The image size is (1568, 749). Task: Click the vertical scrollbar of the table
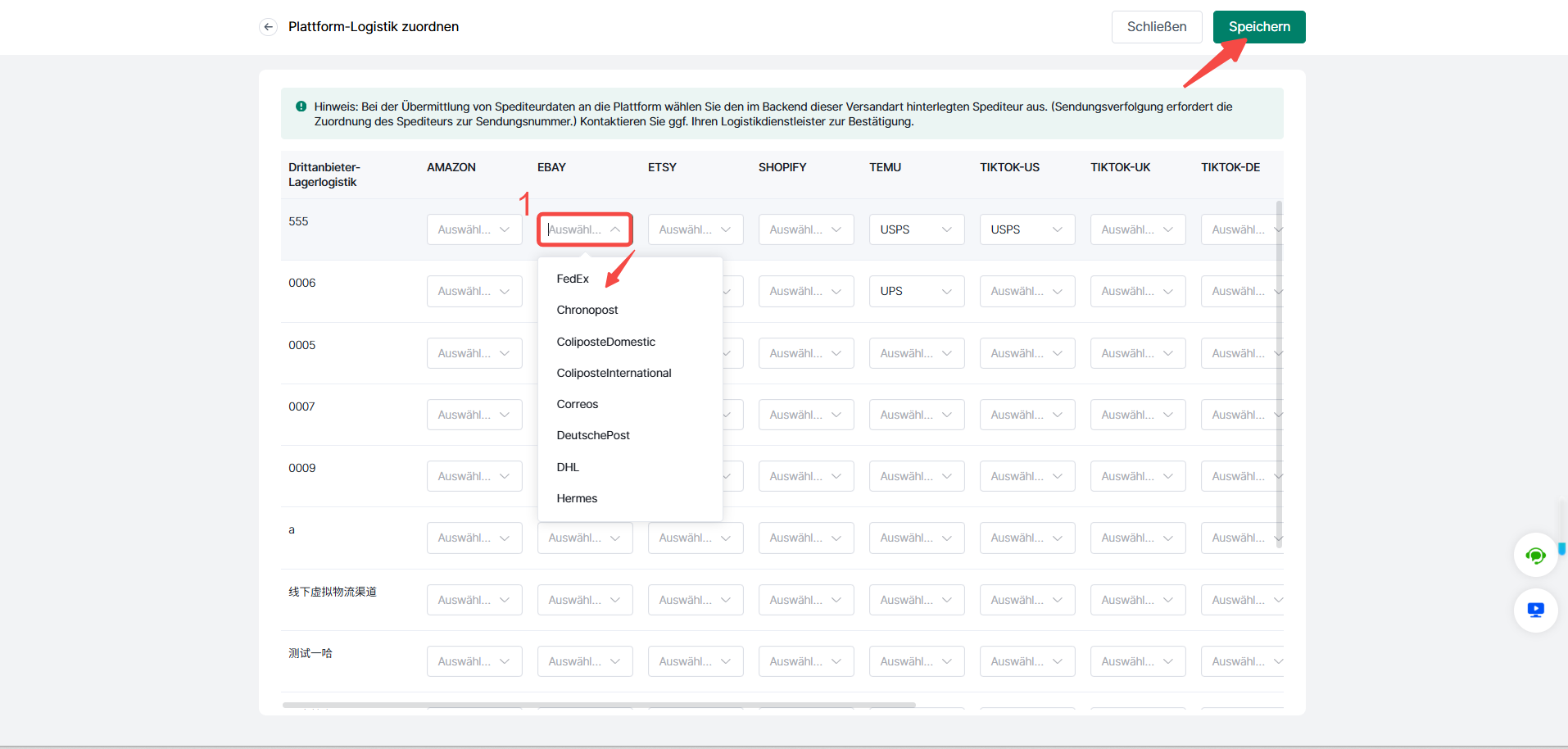[1279, 369]
